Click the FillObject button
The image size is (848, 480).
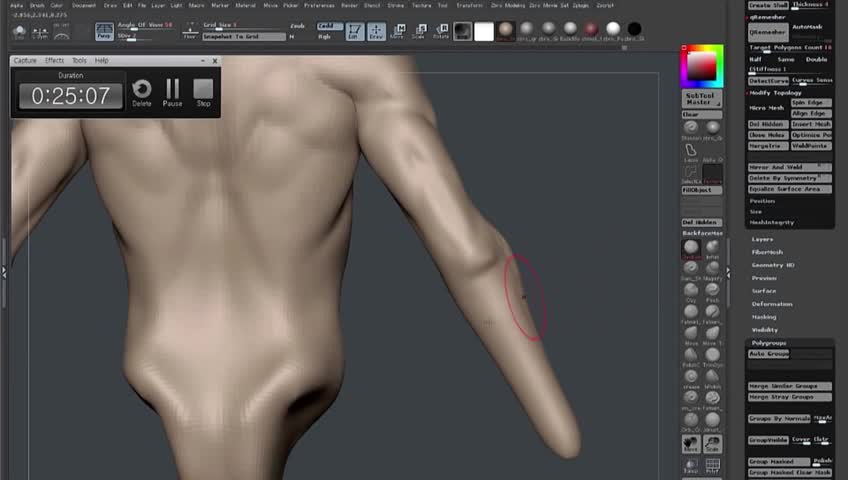tap(701, 190)
